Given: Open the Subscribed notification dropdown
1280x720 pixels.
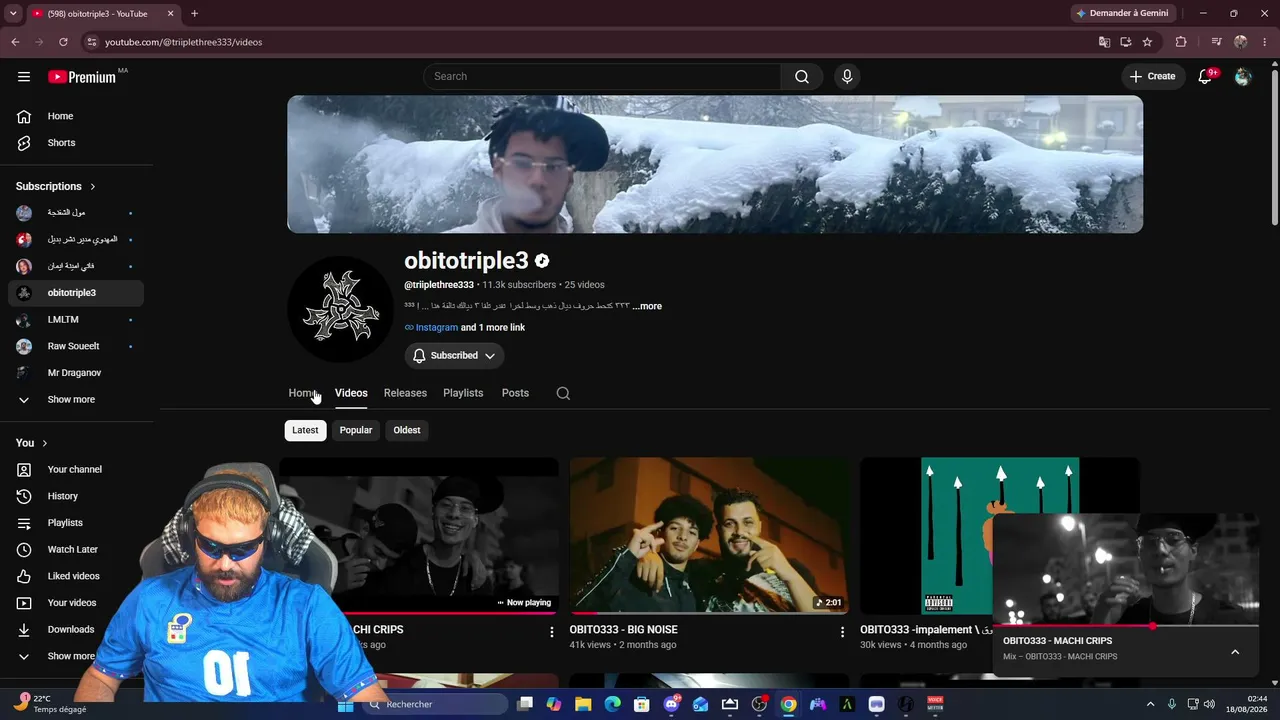Looking at the screenshot, I should point(454,356).
